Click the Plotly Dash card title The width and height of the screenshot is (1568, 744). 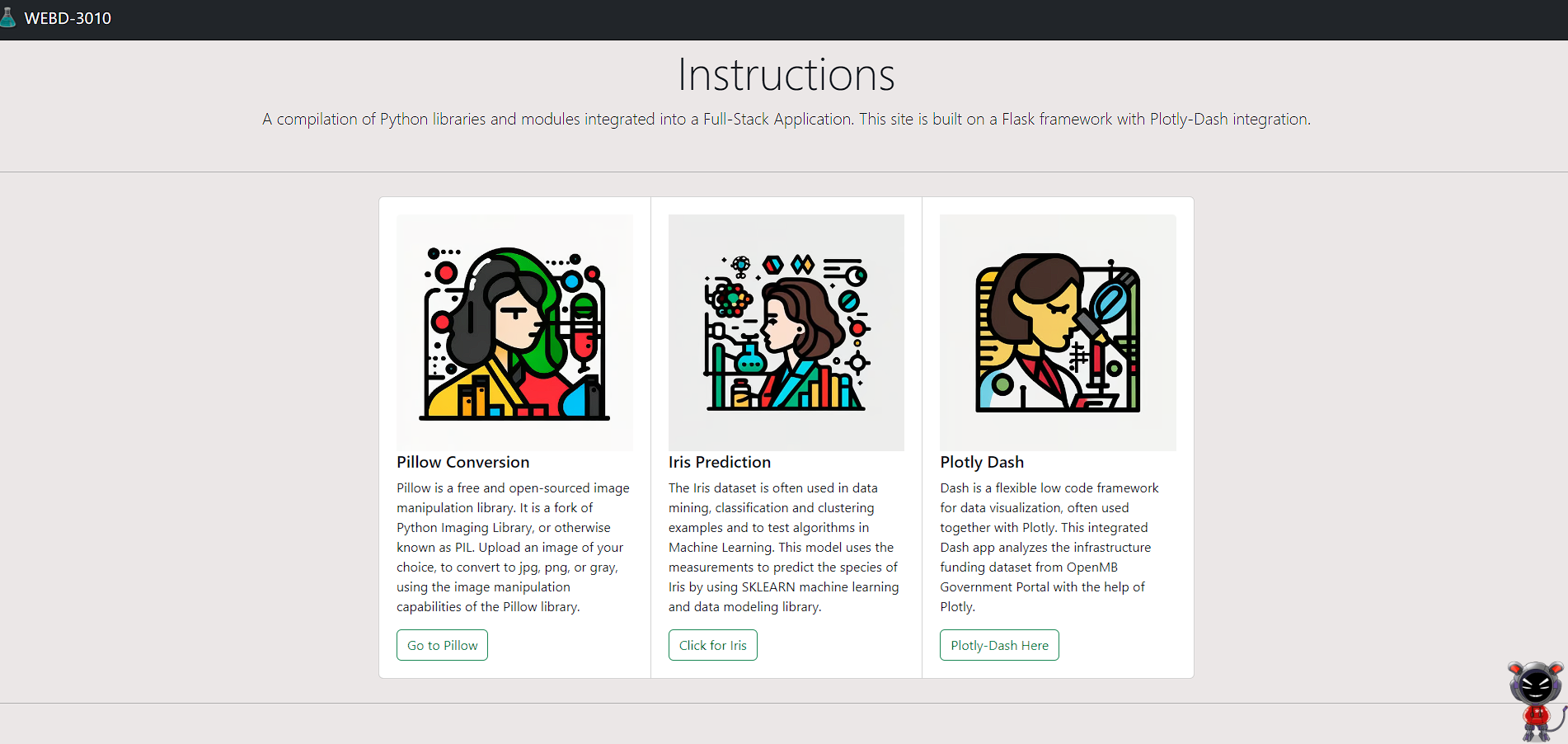coord(981,462)
